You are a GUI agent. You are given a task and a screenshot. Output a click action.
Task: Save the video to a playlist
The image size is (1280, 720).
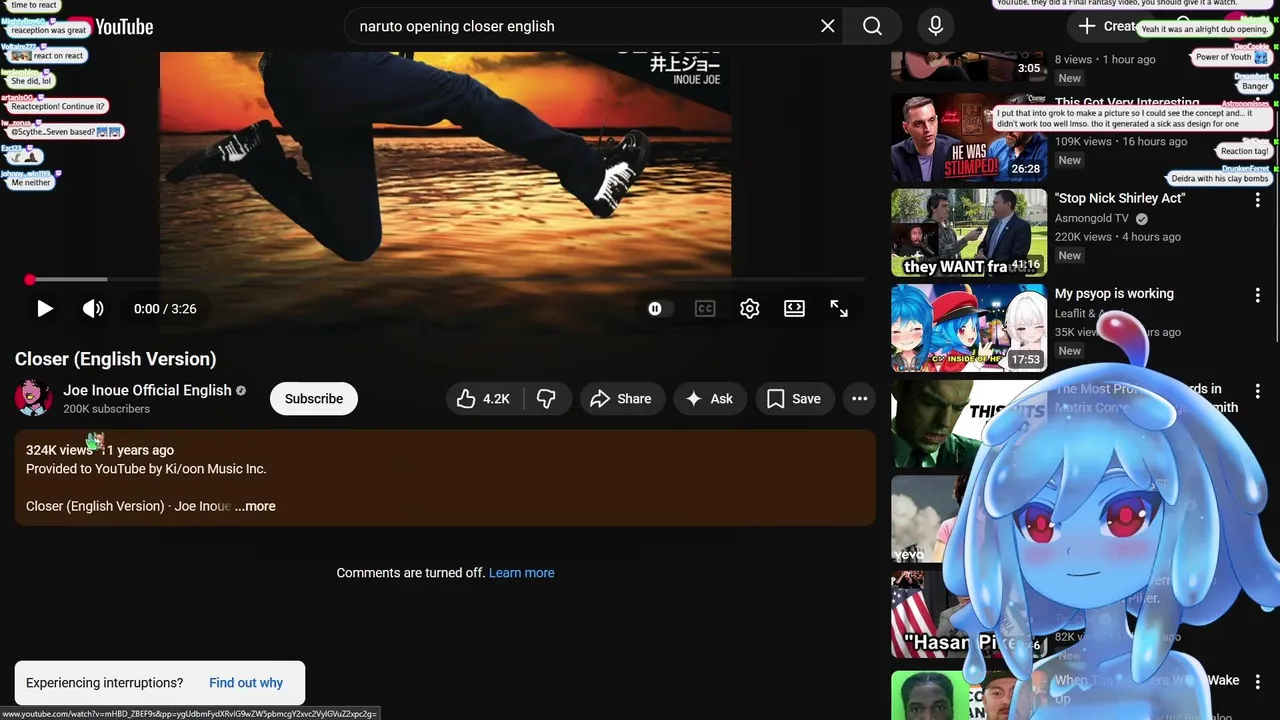pyautogui.click(x=794, y=398)
